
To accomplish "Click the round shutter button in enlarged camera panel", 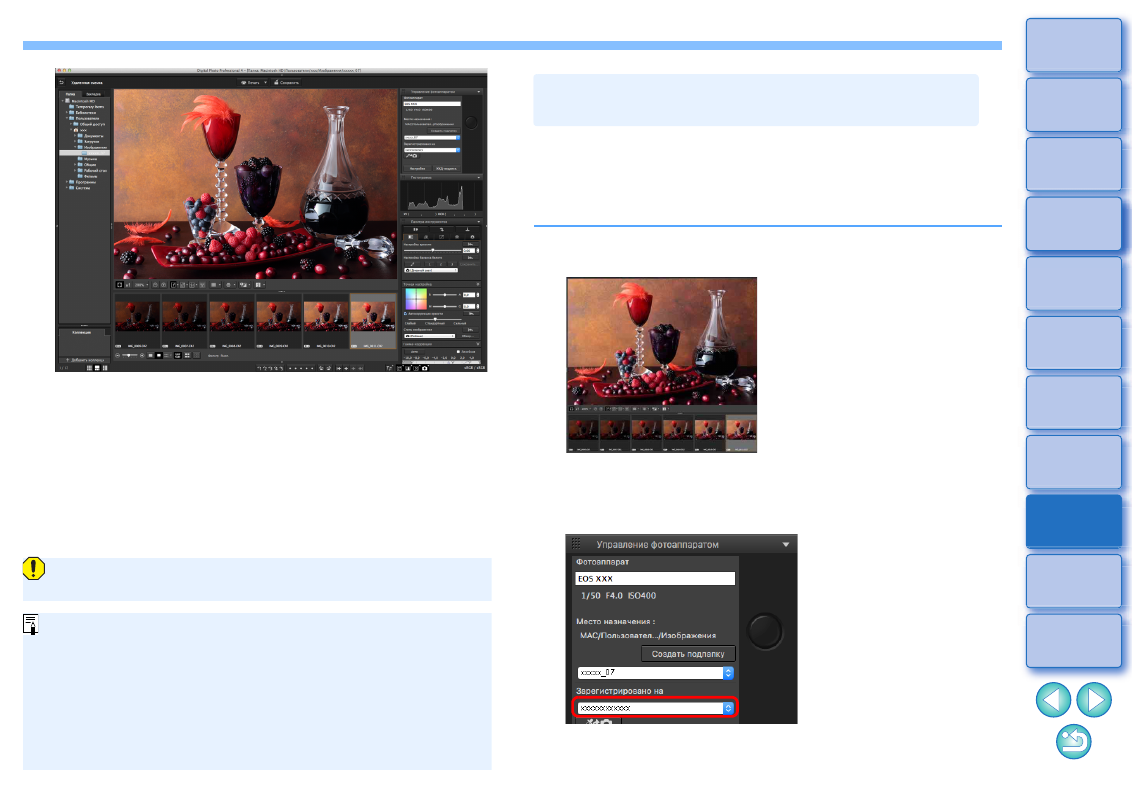I will pos(764,631).
